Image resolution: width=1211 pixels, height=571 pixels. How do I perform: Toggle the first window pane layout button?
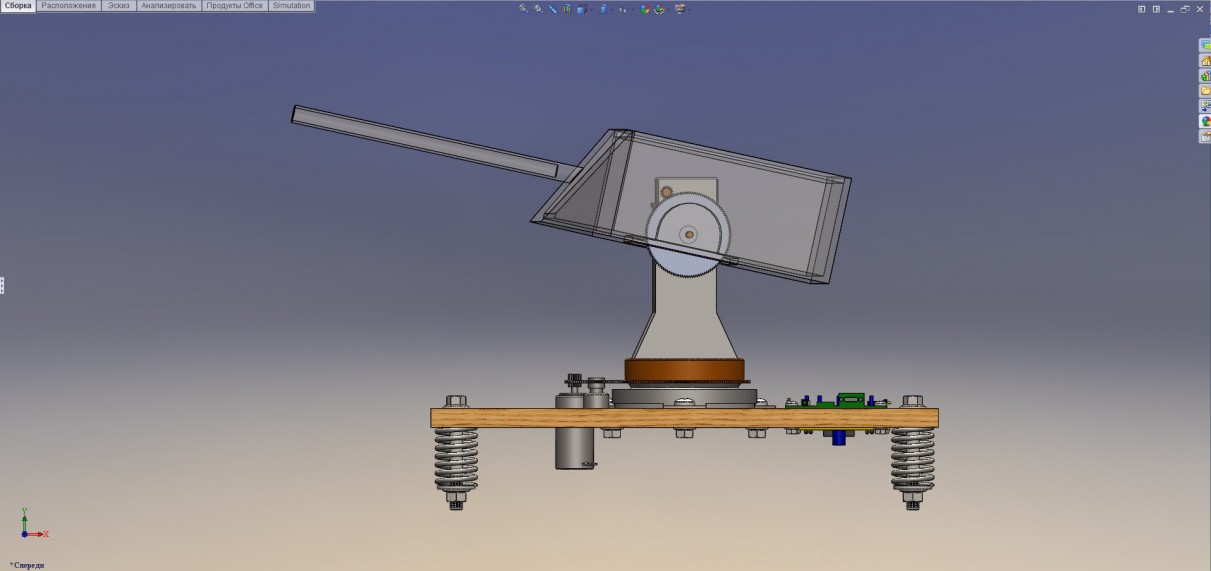1142,9
